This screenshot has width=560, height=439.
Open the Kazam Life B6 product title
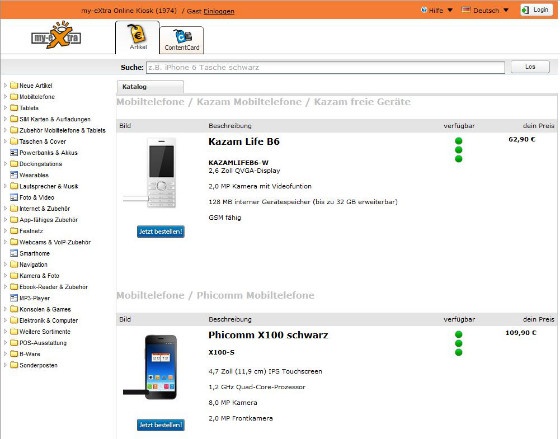(244, 142)
